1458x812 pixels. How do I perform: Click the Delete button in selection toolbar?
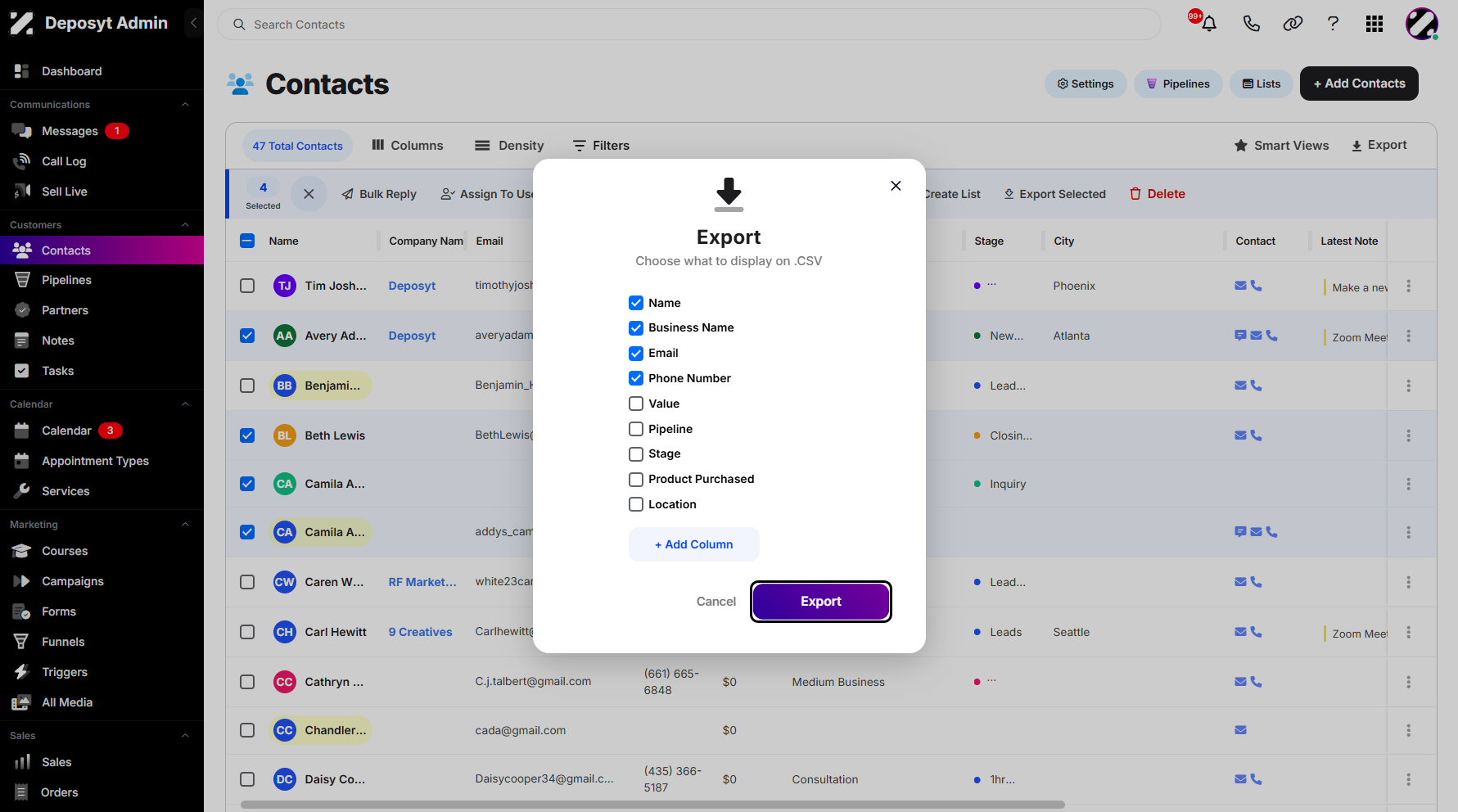point(1157,194)
